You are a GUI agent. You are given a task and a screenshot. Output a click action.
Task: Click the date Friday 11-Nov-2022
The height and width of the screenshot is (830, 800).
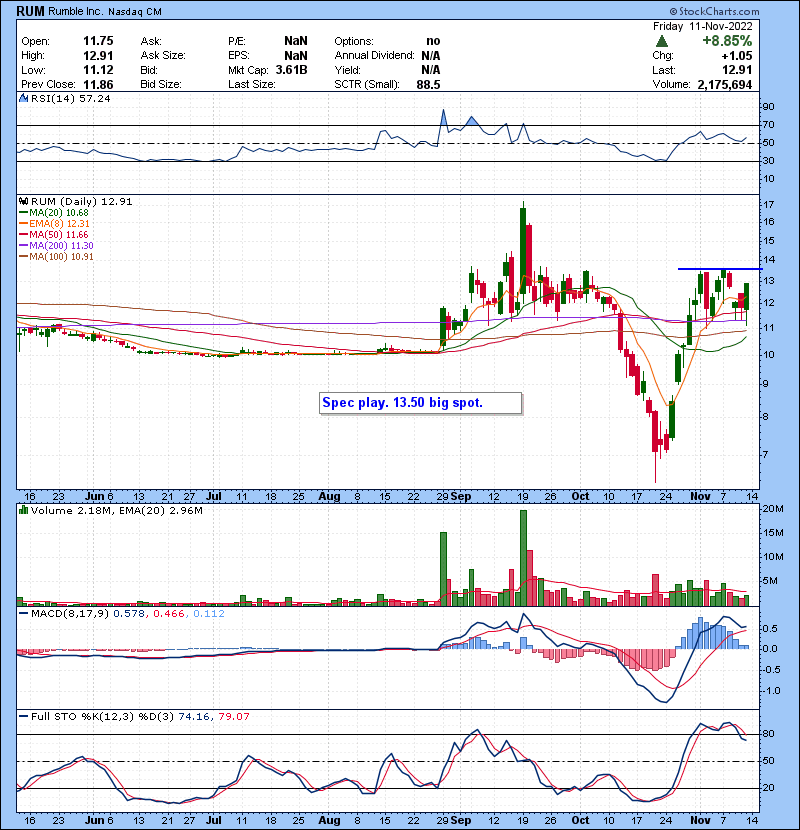(x=703, y=26)
